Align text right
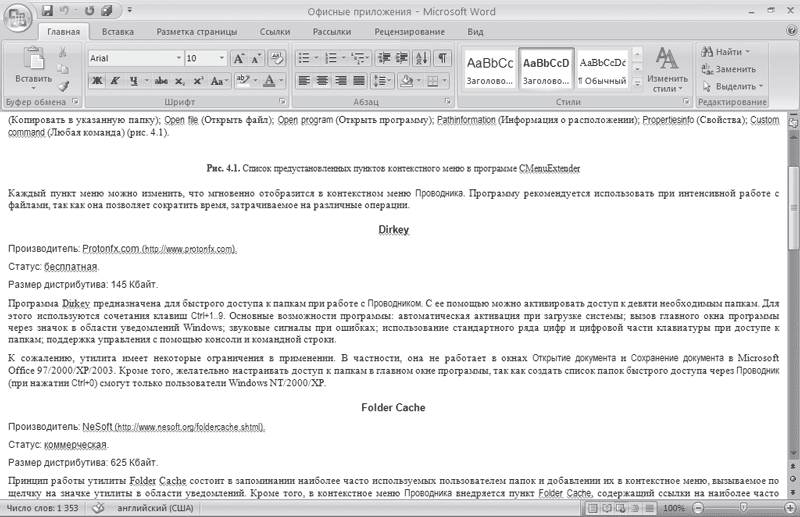800x517 pixels. [x=341, y=81]
